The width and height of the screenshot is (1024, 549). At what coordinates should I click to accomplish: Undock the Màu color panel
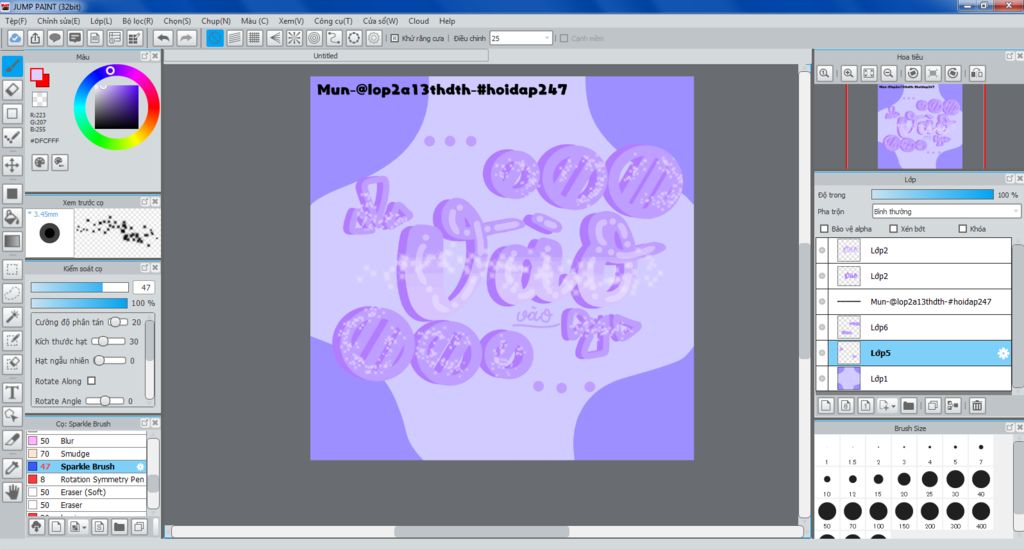pyautogui.click(x=144, y=56)
